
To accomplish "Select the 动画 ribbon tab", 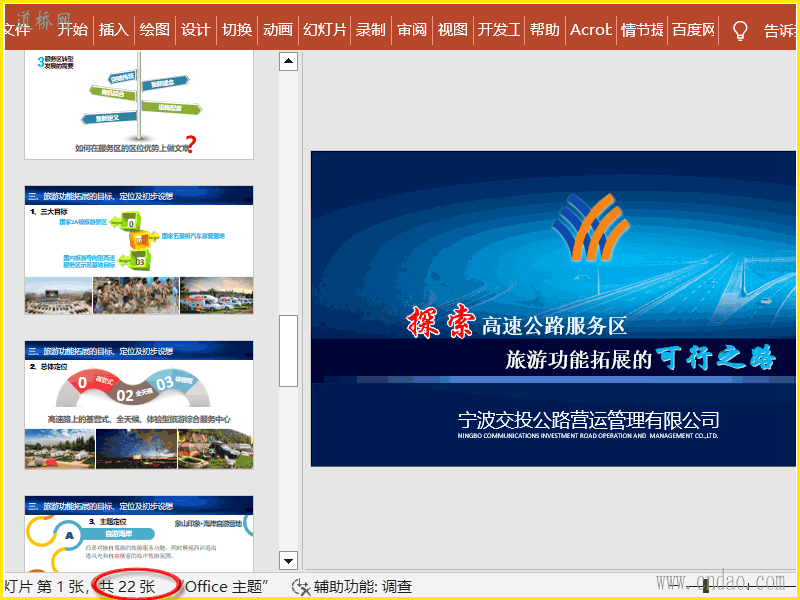I will coord(278,30).
